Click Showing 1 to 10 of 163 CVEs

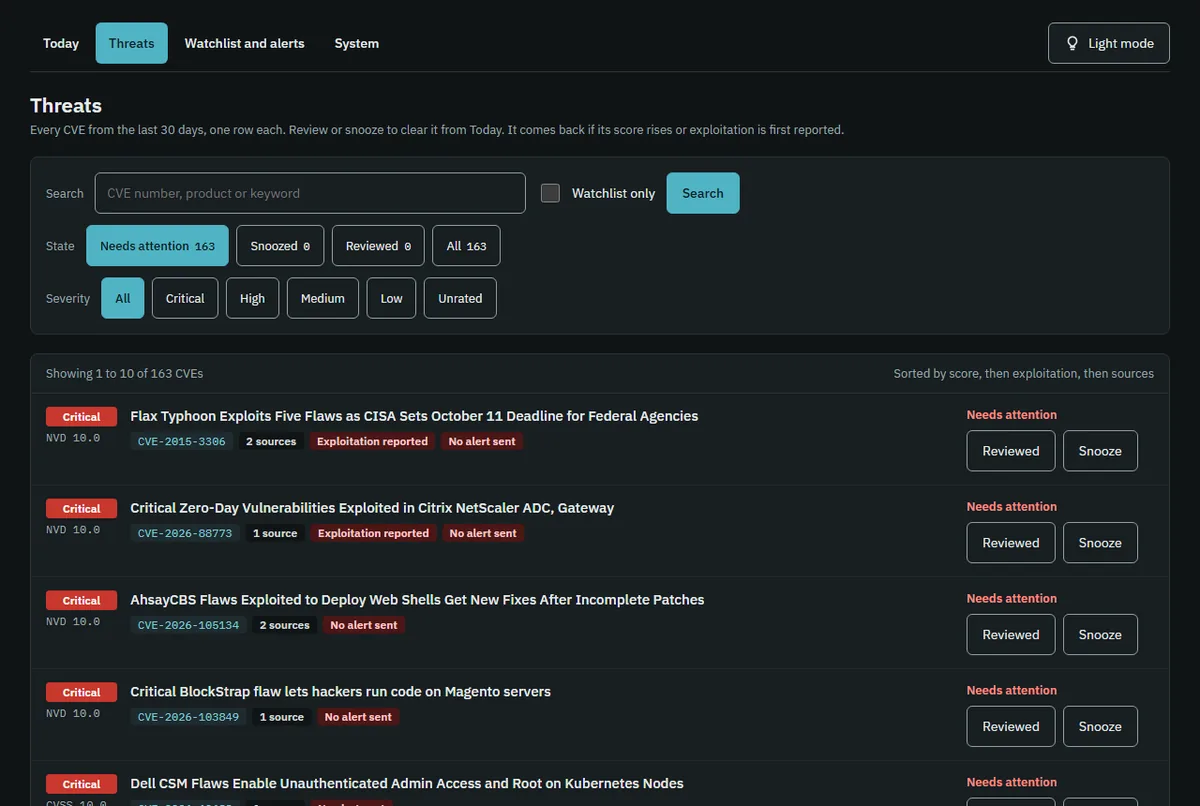[124, 373]
